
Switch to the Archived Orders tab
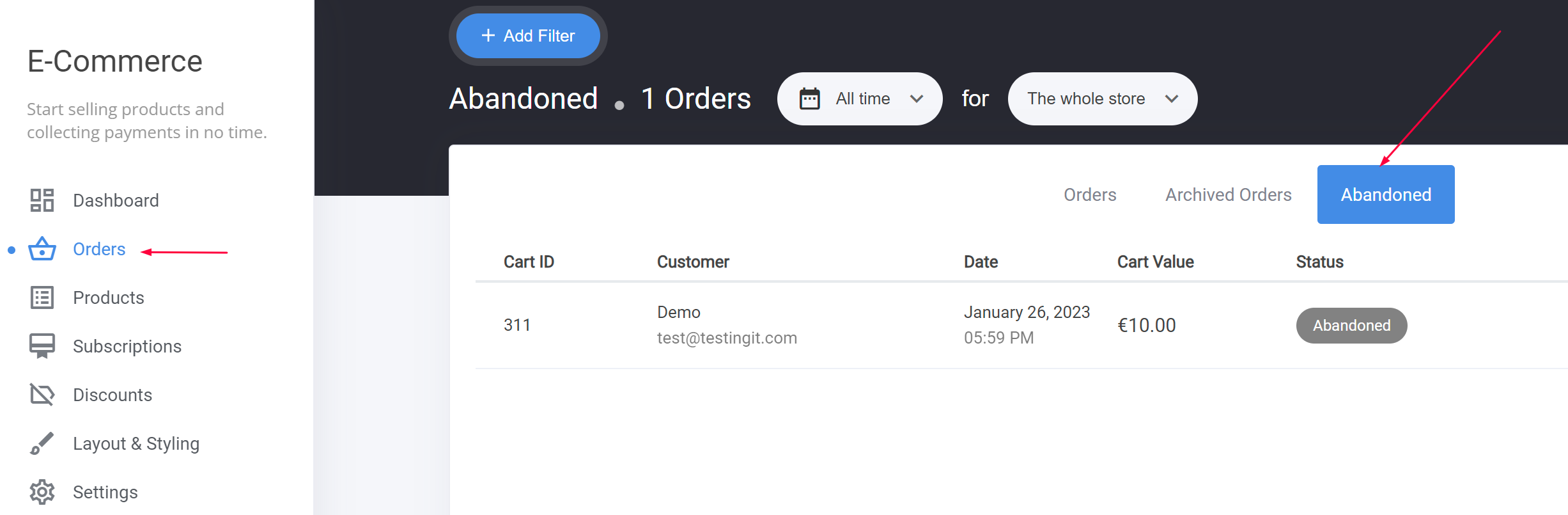1228,194
